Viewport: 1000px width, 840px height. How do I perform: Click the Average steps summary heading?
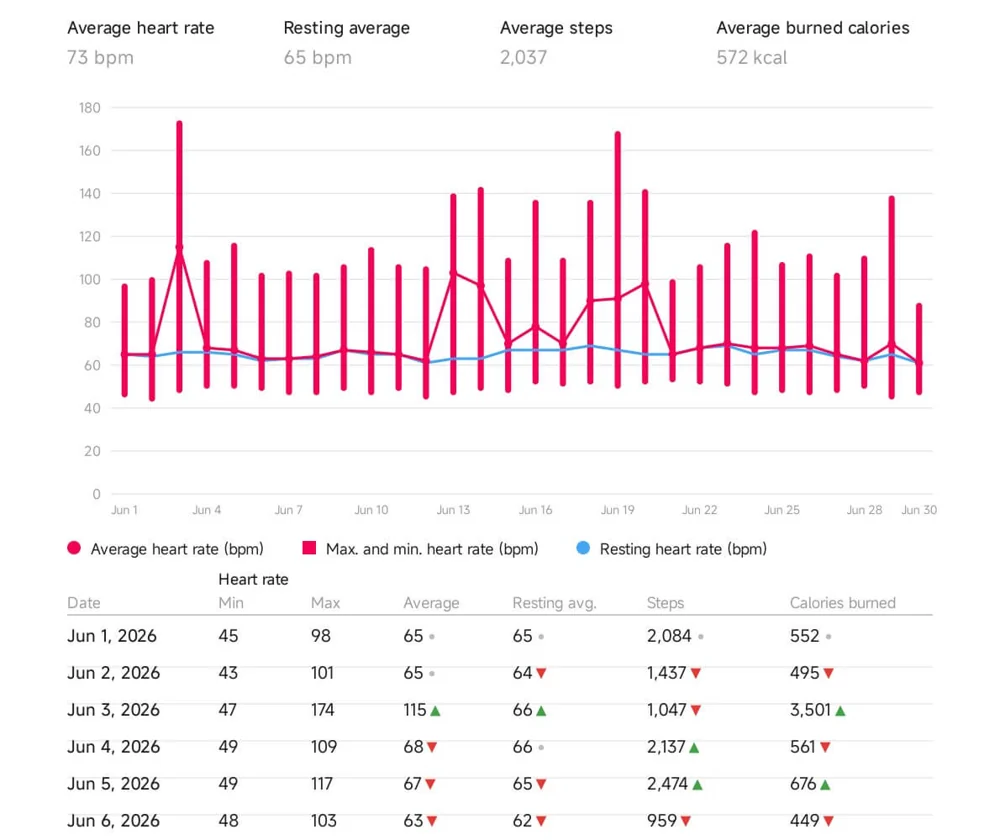(556, 28)
